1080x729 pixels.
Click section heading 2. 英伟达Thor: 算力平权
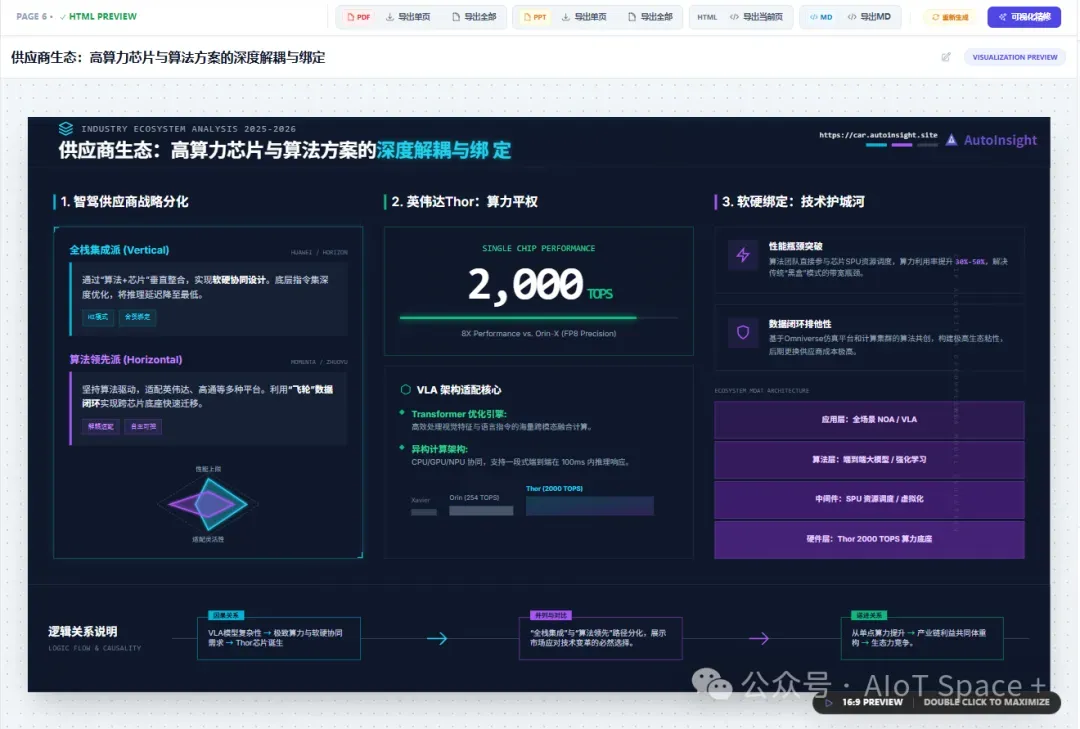(x=464, y=202)
